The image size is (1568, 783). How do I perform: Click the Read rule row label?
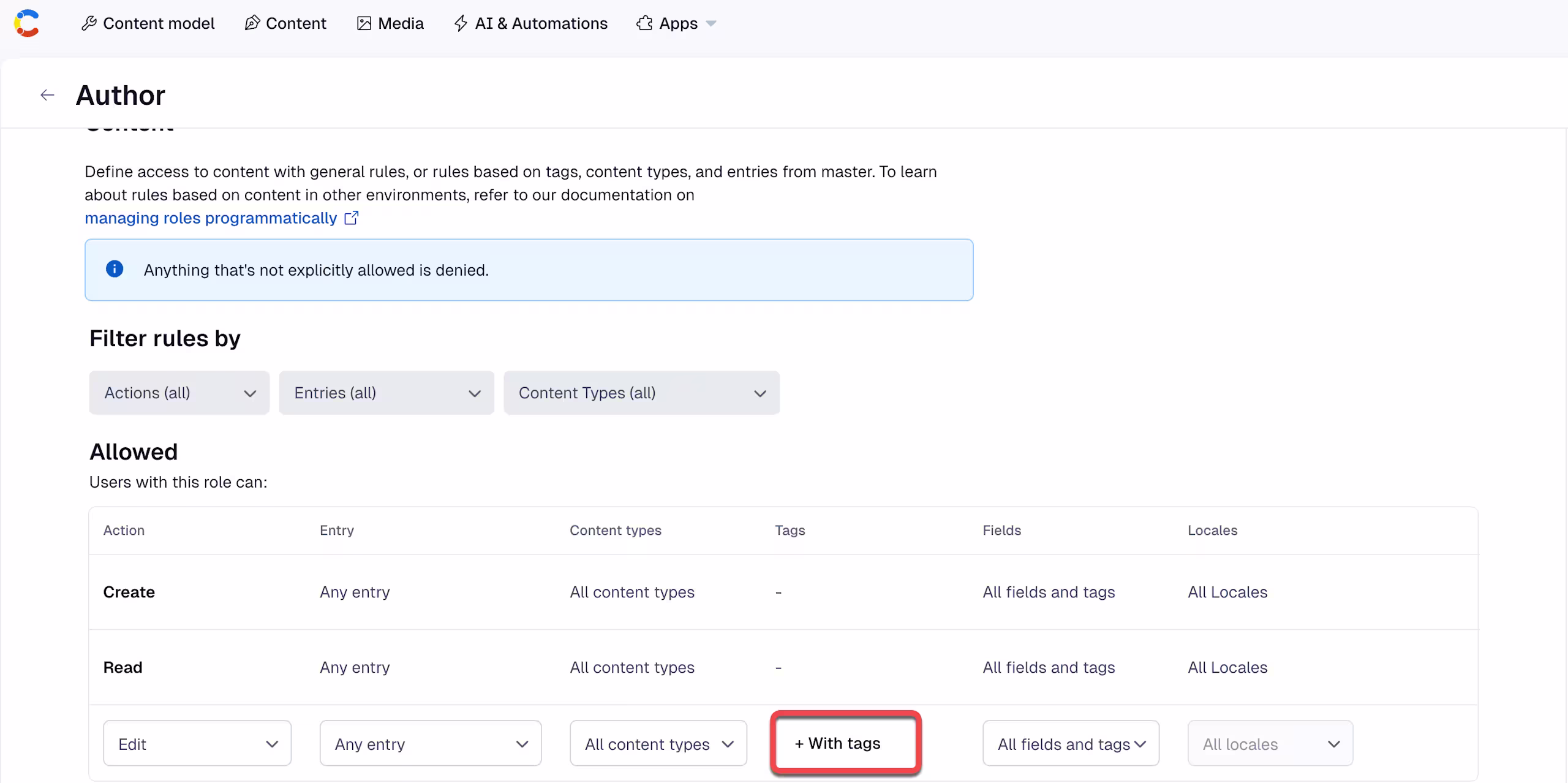tap(123, 667)
